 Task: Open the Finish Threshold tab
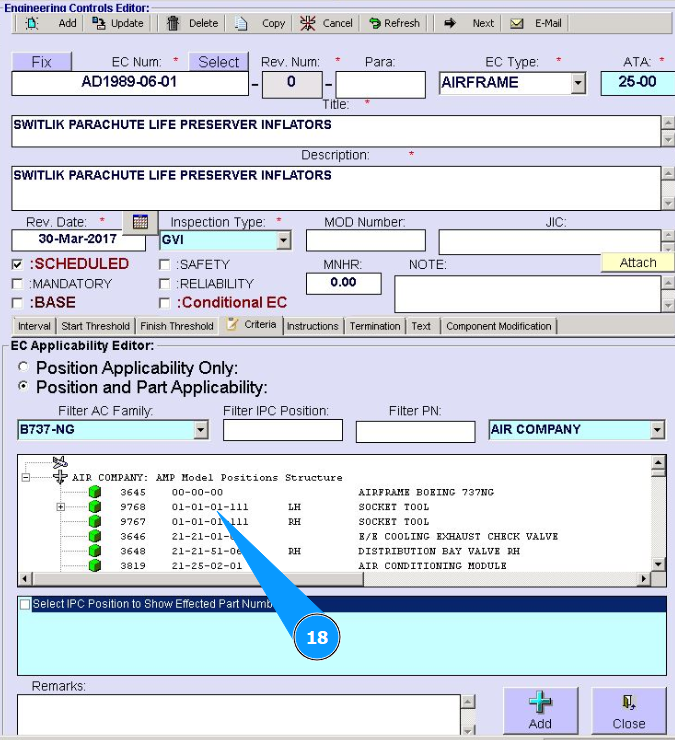point(177,326)
